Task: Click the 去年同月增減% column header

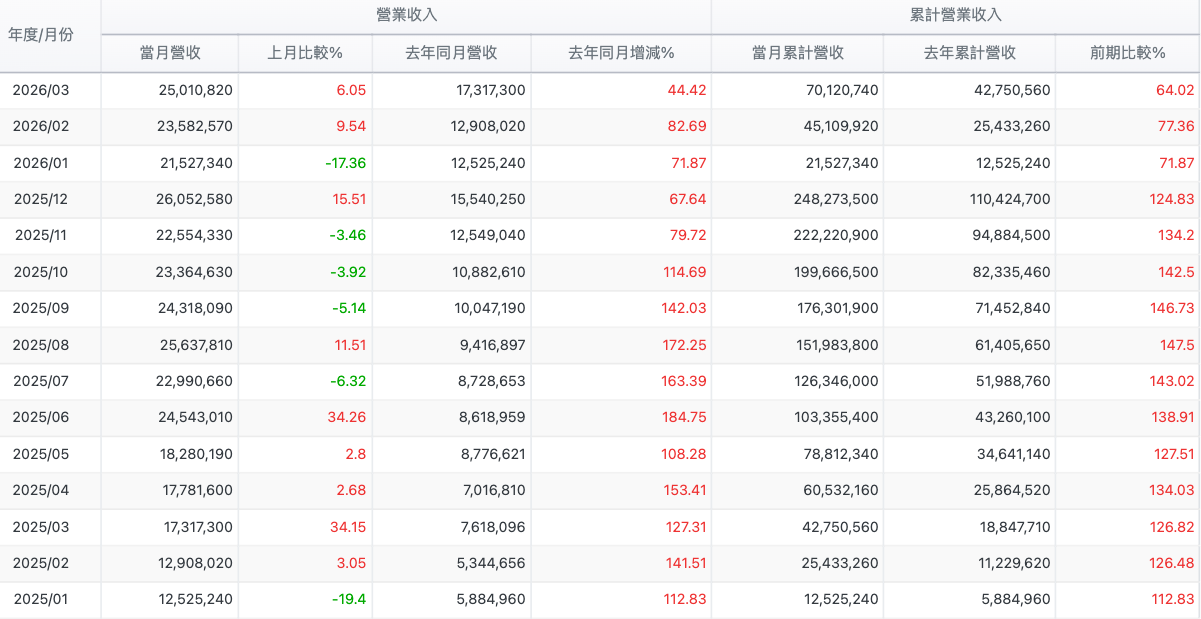Action: pyautogui.click(x=621, y=53)
